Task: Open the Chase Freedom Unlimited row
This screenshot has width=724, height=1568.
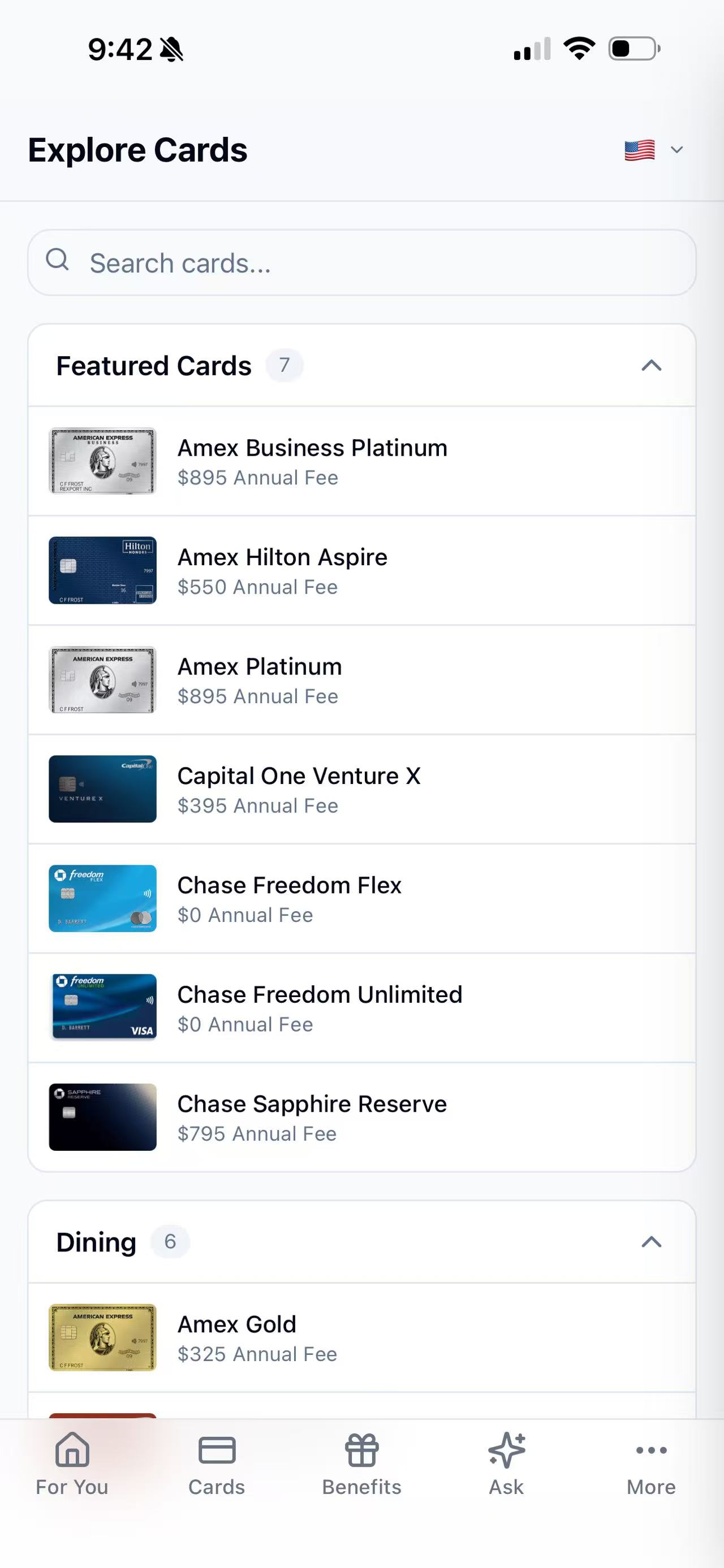Action: [x=361, y=1008]
